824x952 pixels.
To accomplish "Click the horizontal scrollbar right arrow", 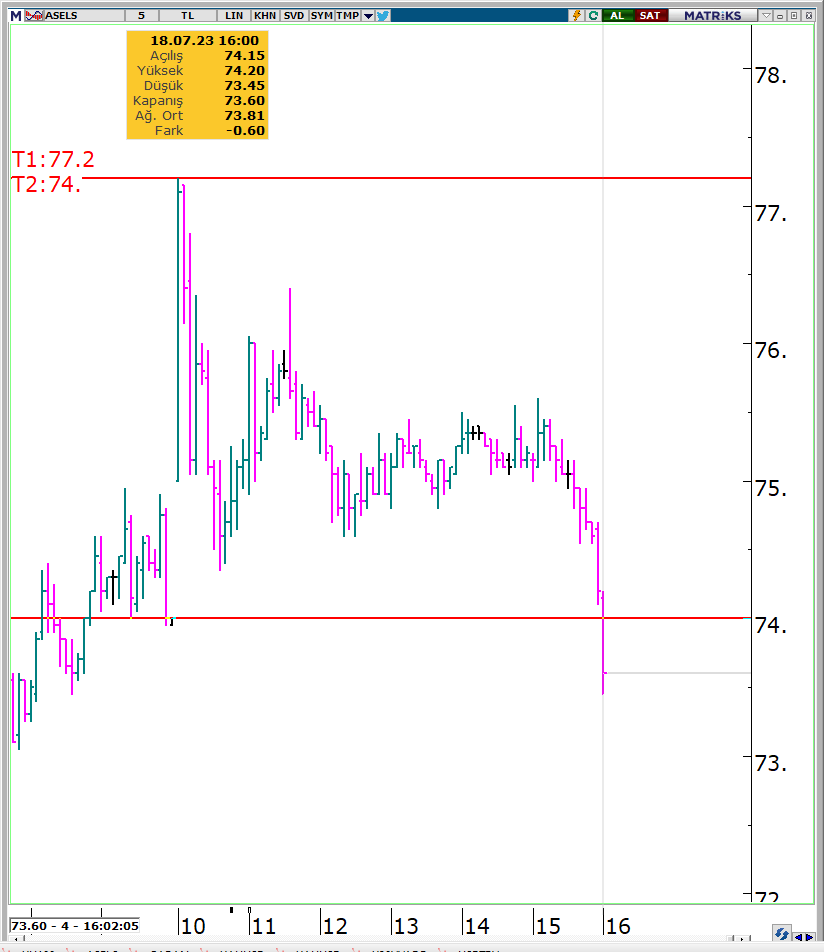I will [742, 939].
